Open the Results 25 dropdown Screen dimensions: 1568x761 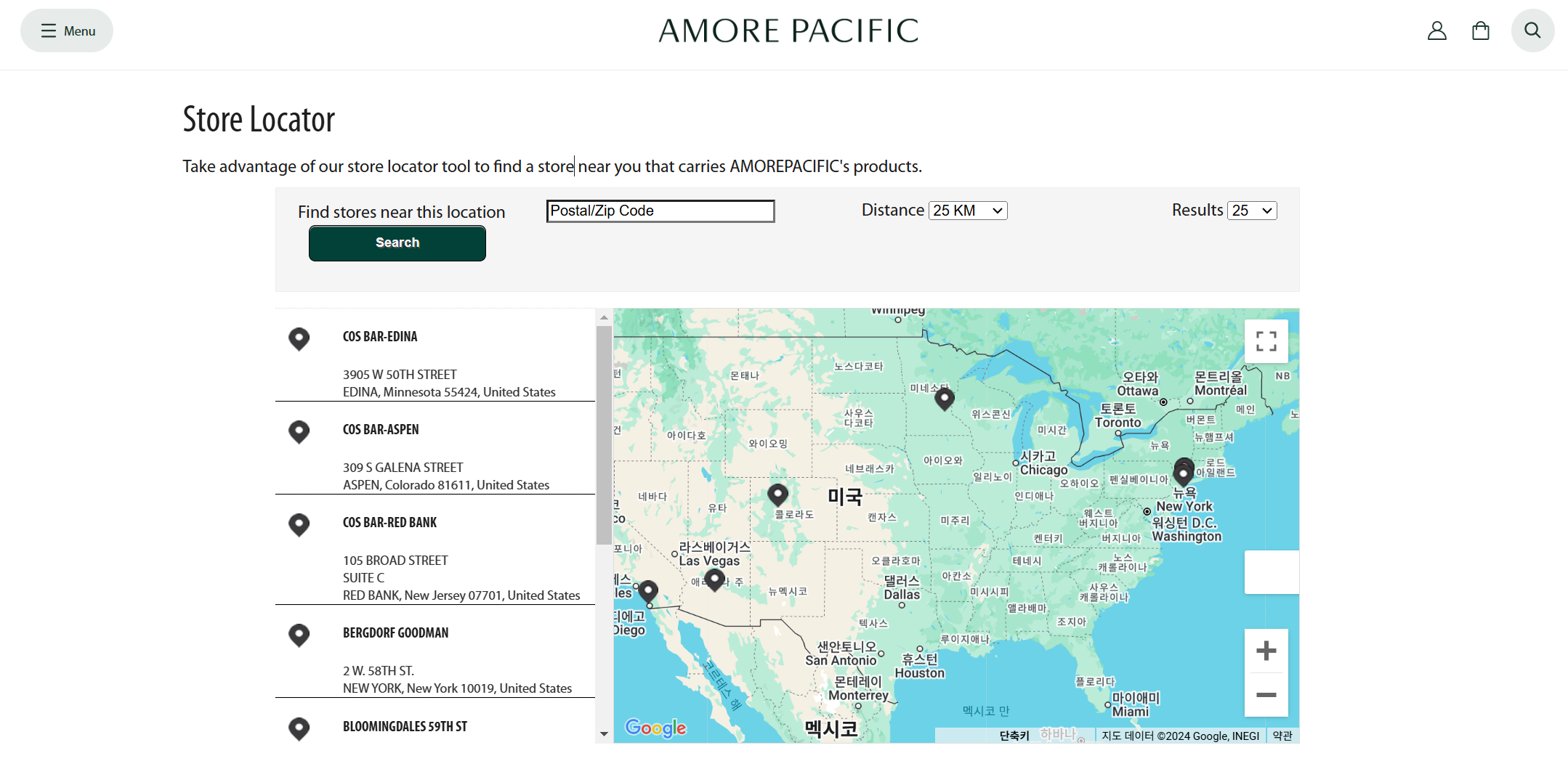pyautogui.click(x=1252, y=211)
